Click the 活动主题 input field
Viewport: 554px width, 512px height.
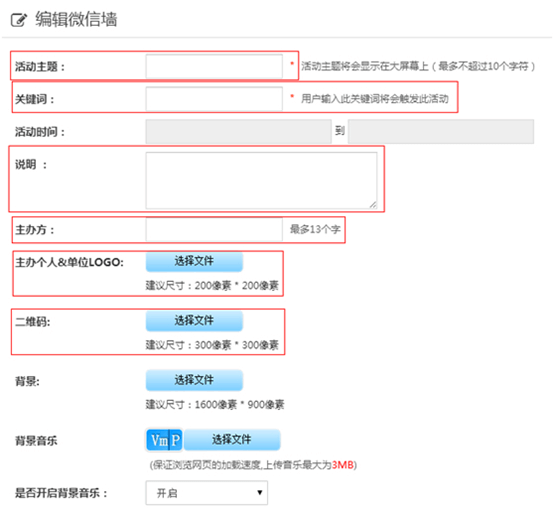coord(214,66)
